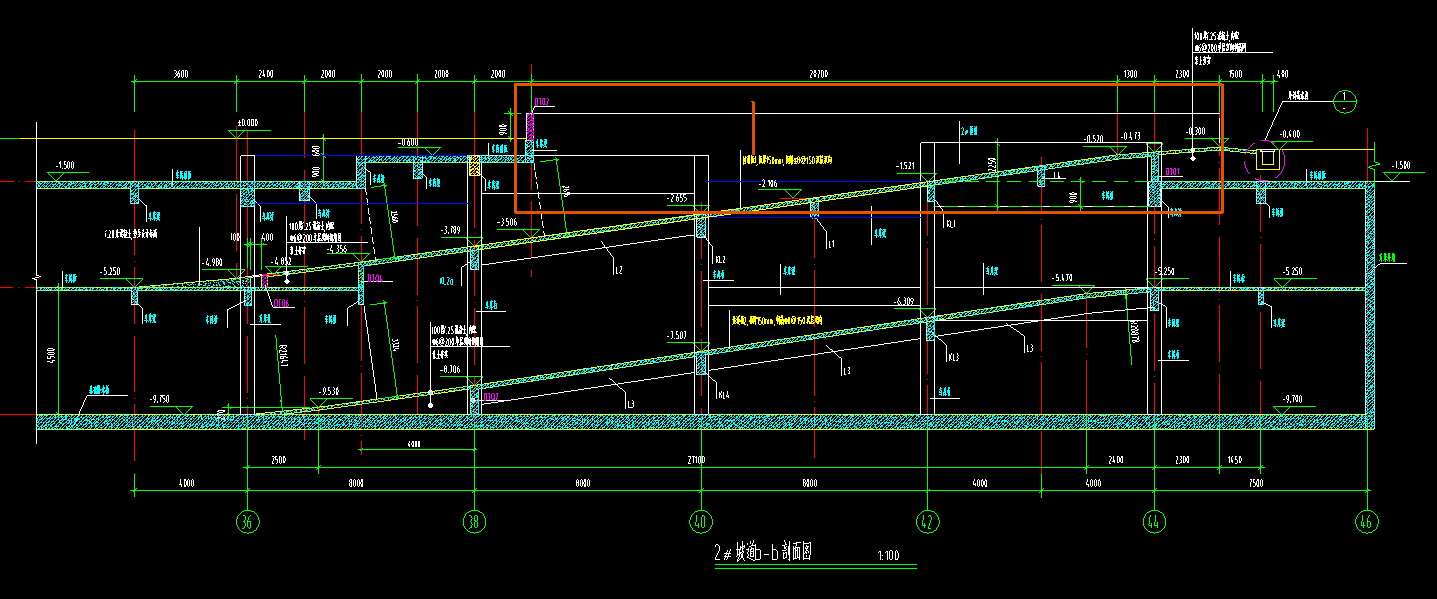Click the -6.309 elevation label
Viewport: 1437px width, 599px height.
pyautogui.click(x=905, y=301)
